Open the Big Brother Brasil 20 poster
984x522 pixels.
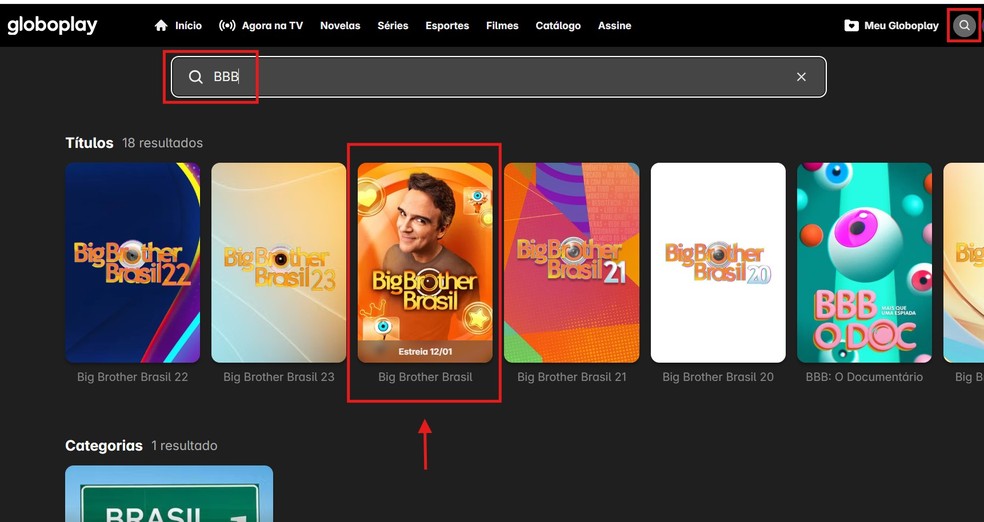pos(718,263)
